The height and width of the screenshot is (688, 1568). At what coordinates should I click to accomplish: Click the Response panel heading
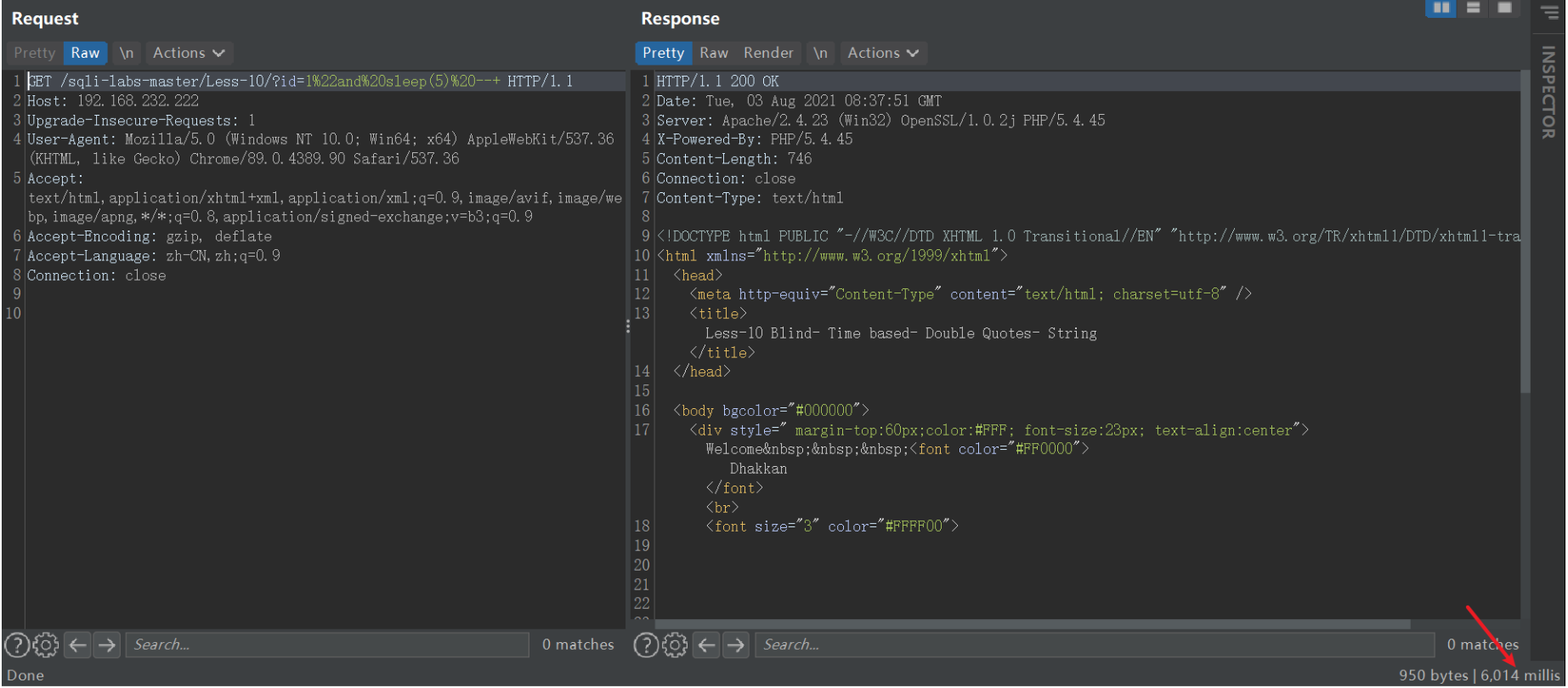(680, 19)
